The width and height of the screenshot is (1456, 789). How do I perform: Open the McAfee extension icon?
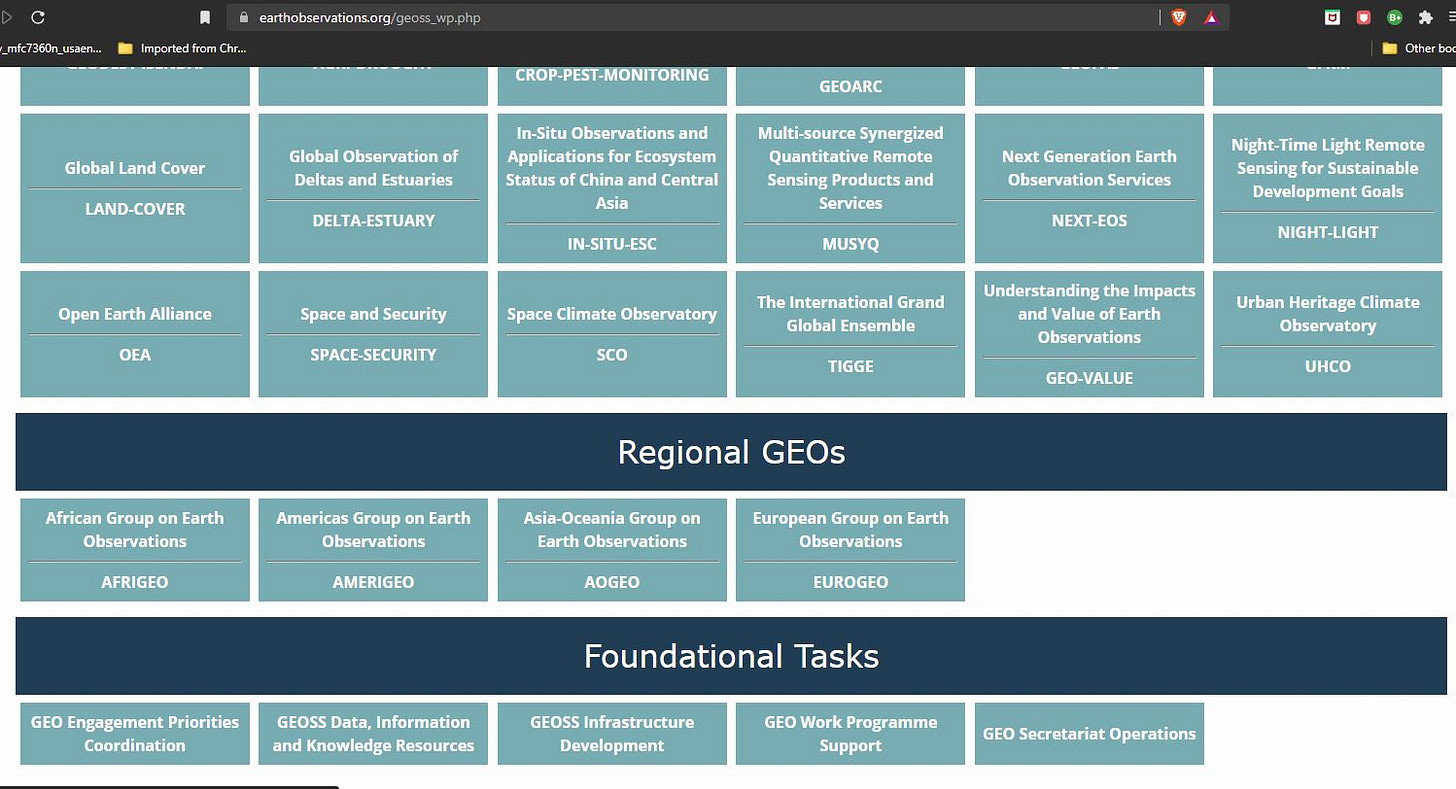[1332, 17]
